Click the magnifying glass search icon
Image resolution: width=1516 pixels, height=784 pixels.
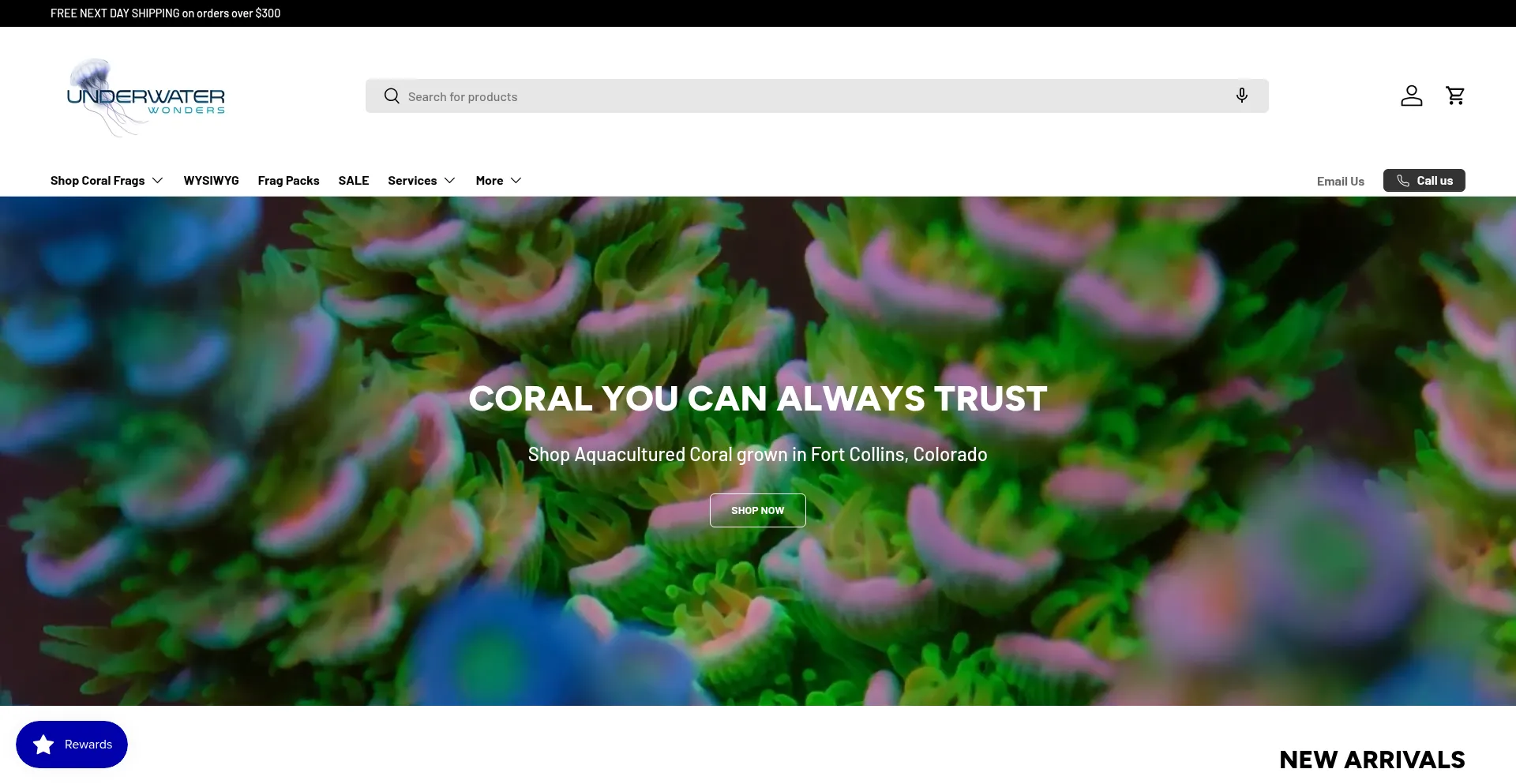(392, 96)
